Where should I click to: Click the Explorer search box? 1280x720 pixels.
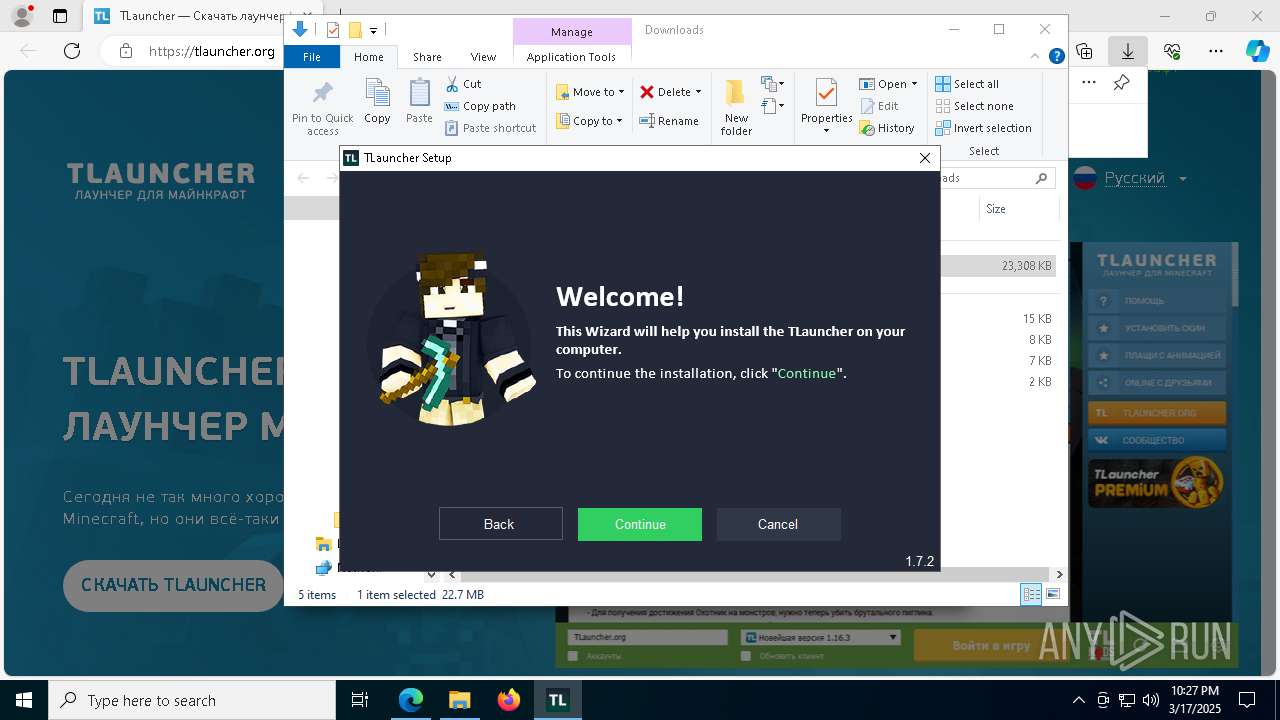click(997, 178)
